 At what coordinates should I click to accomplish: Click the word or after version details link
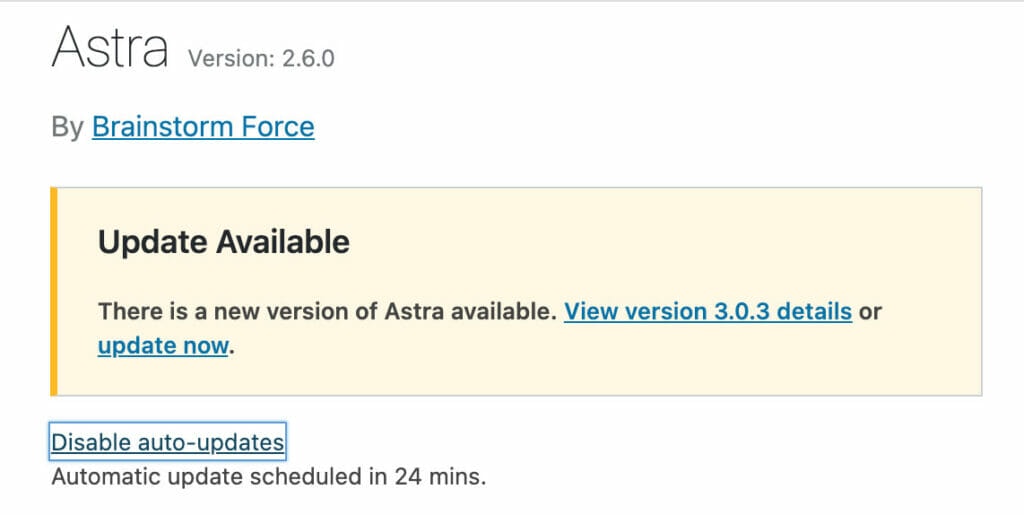pos(871,312)
